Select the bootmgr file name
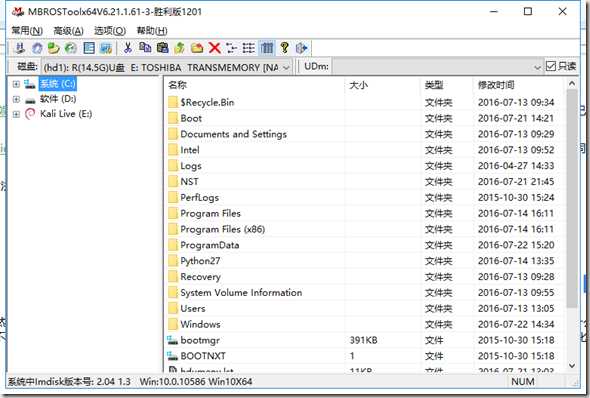This screenshot has height=398, width=590. tap(200, 340)
